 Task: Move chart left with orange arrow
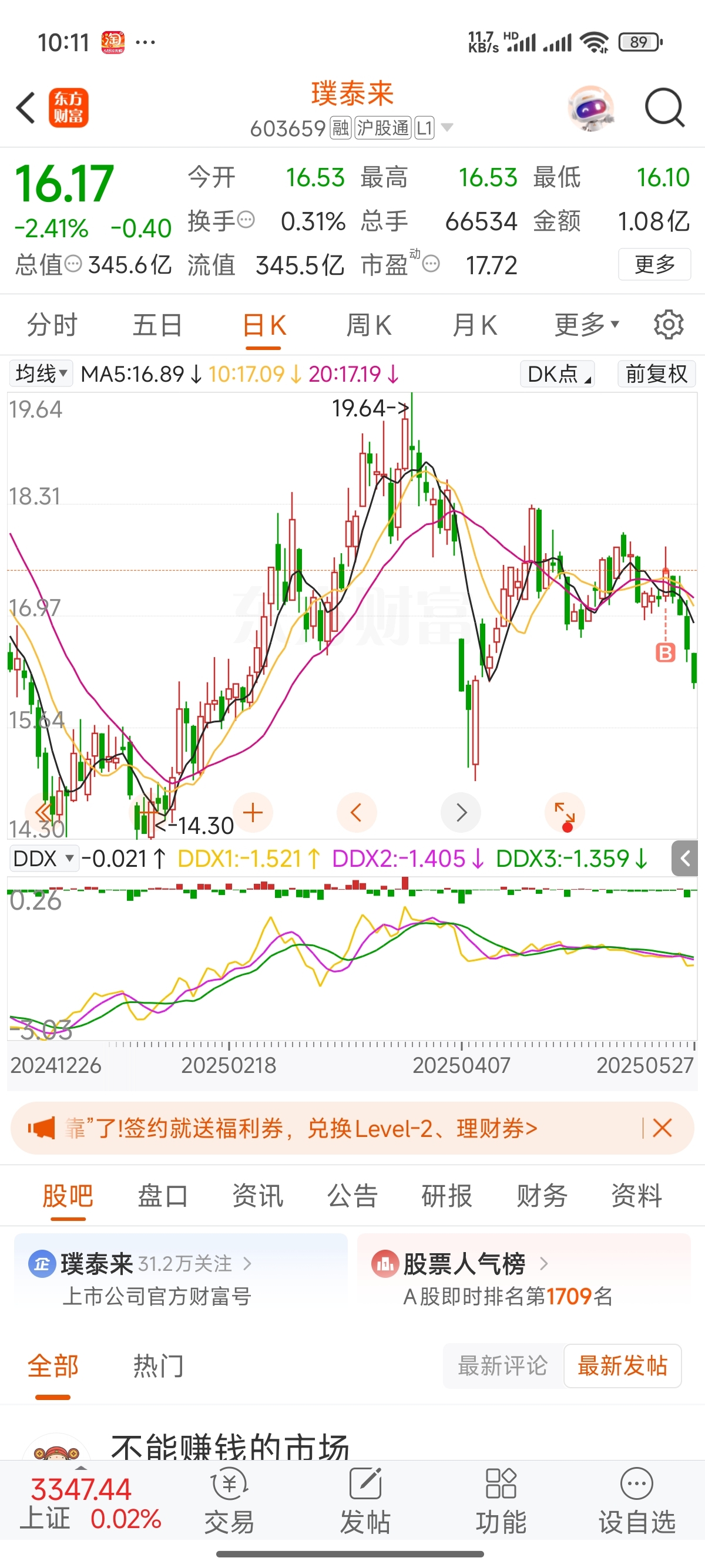pos(357,813)
